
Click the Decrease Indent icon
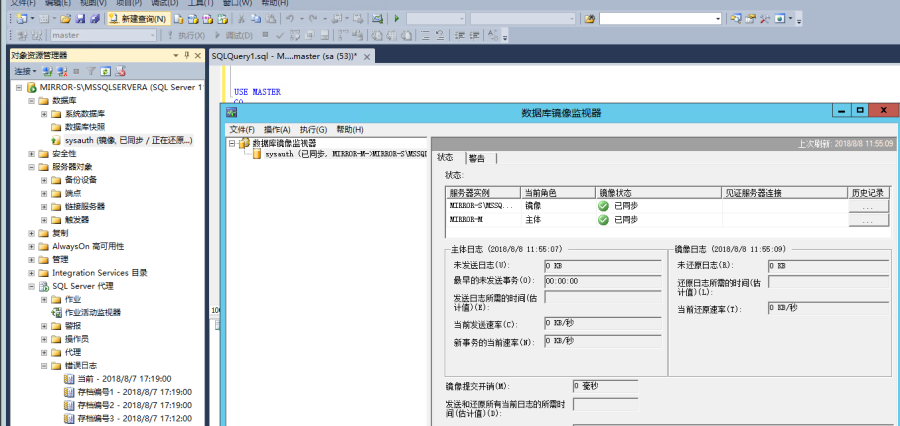coord(459,36)
